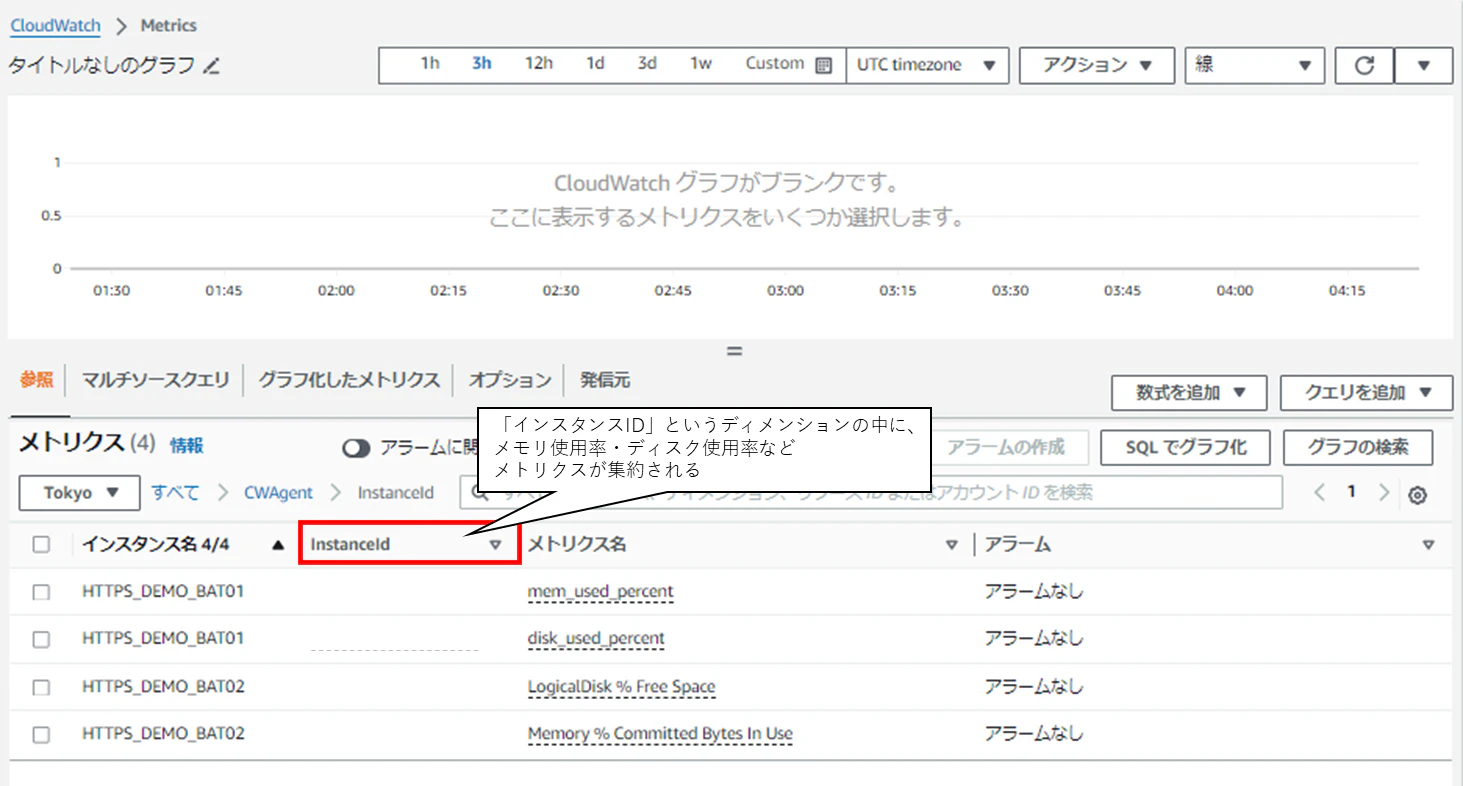Open the Tokyo region dropdown
This screenshot has width=1463, height=786.
click(79, 493)
